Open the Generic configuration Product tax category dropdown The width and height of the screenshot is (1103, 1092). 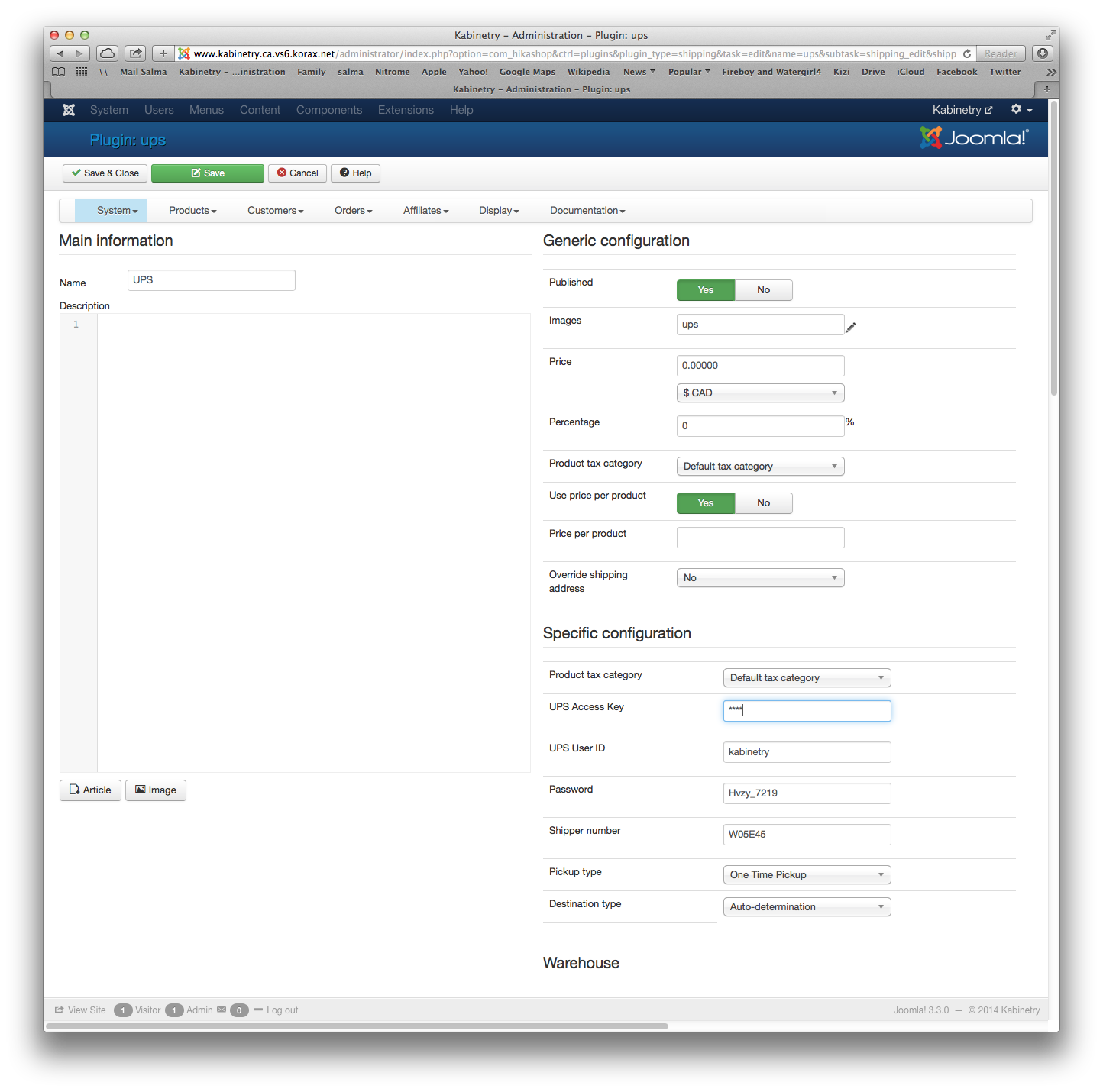click(x=761, y=467)
